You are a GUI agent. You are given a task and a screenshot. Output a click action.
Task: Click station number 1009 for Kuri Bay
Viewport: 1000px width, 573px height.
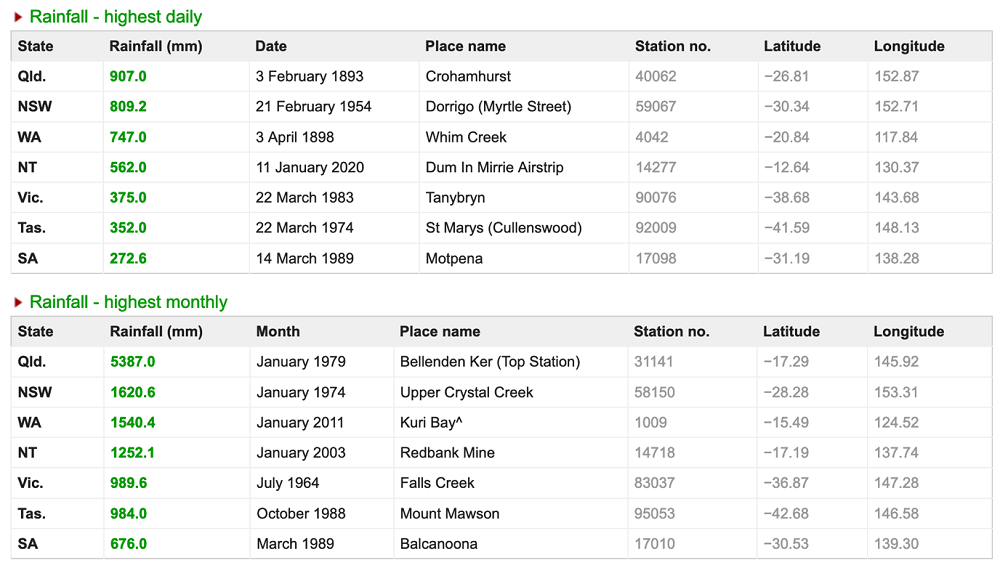click(650, 422)
